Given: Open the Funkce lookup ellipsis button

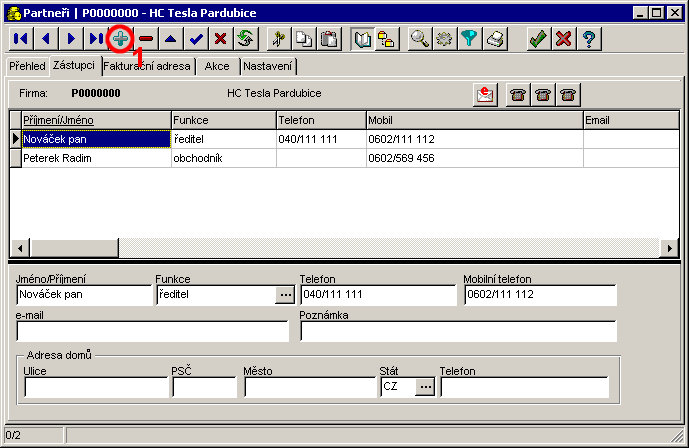Looking at the screenshot, I should click(285, 295).
